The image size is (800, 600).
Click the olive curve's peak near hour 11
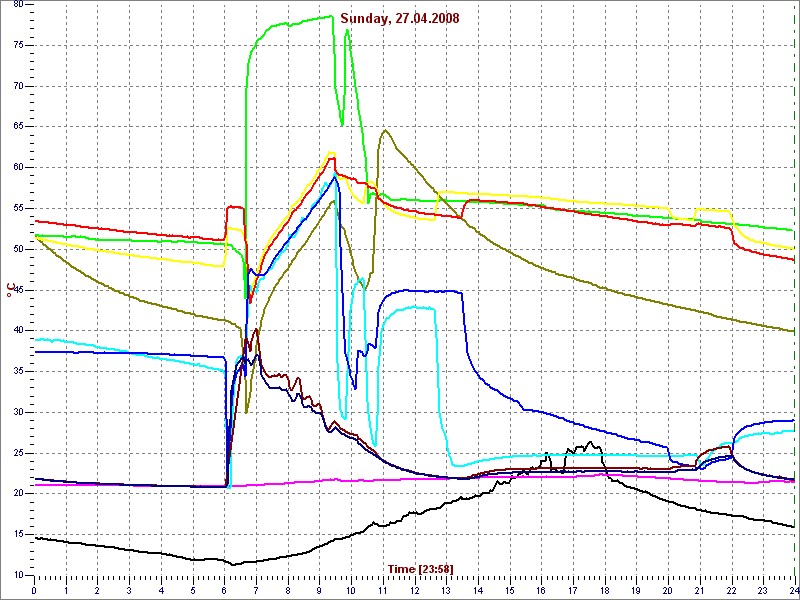[x=385, y=131]
